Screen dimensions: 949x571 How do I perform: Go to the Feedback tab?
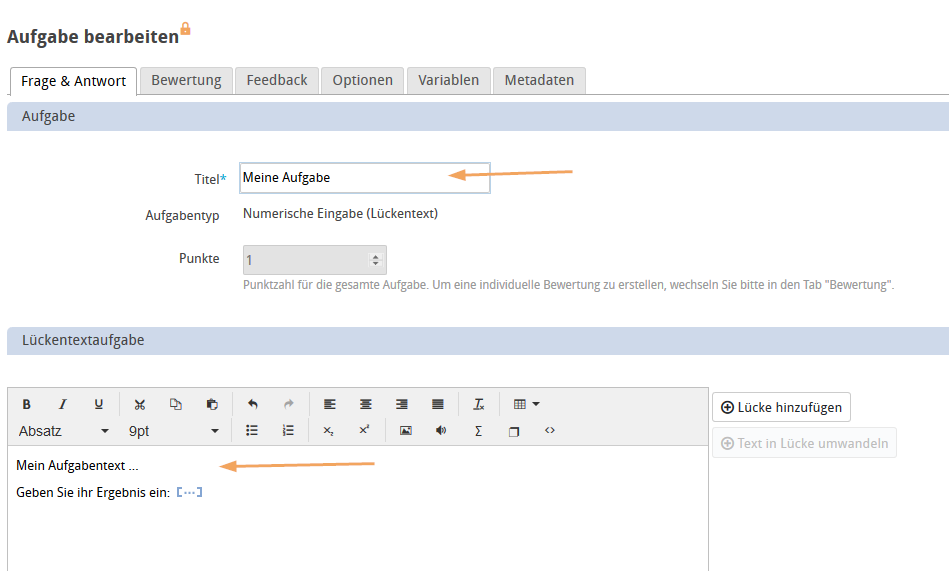[x=277, y=80]
